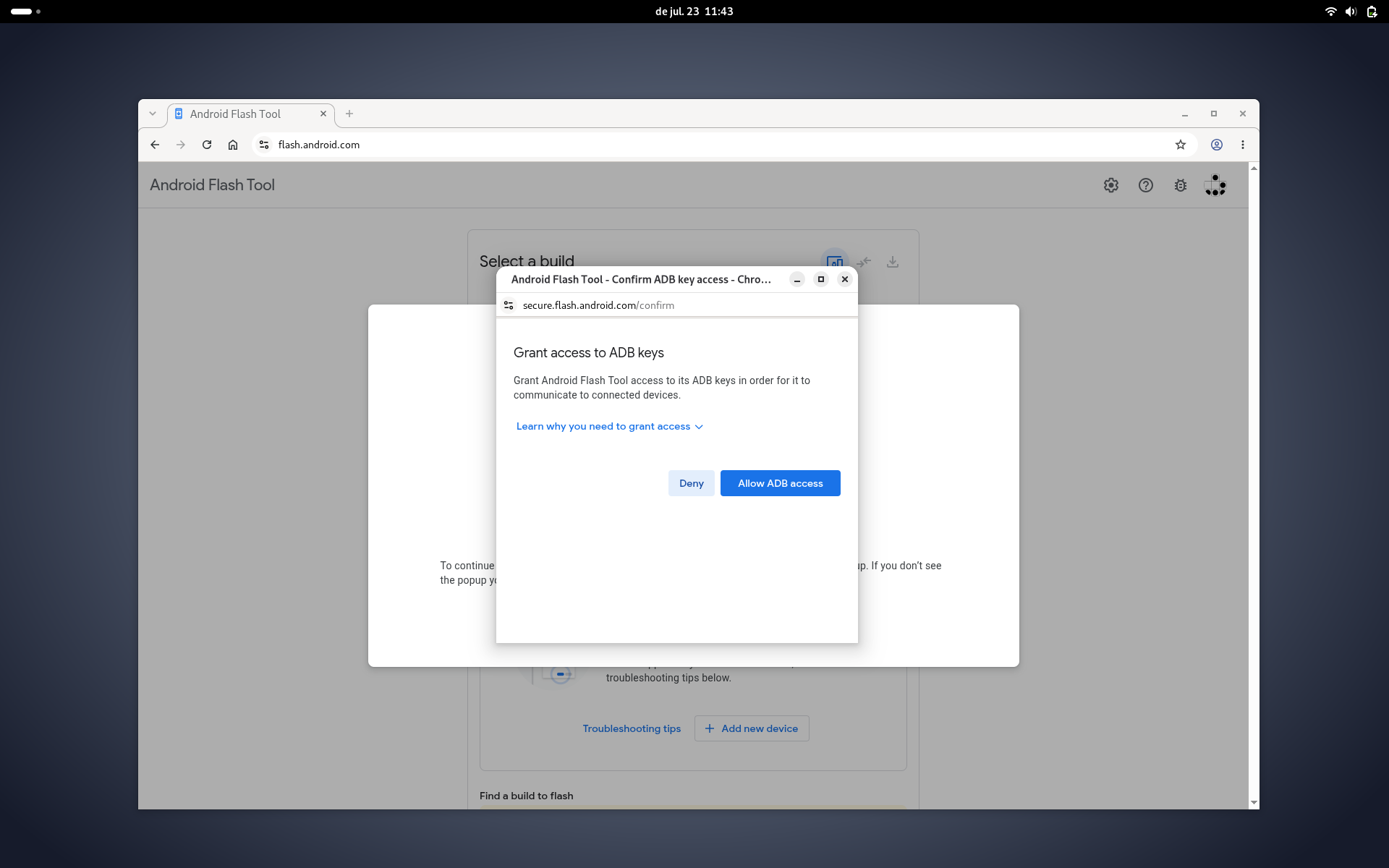
Task: Click the page scrollbar down arrow
Action: [1254, 803]
